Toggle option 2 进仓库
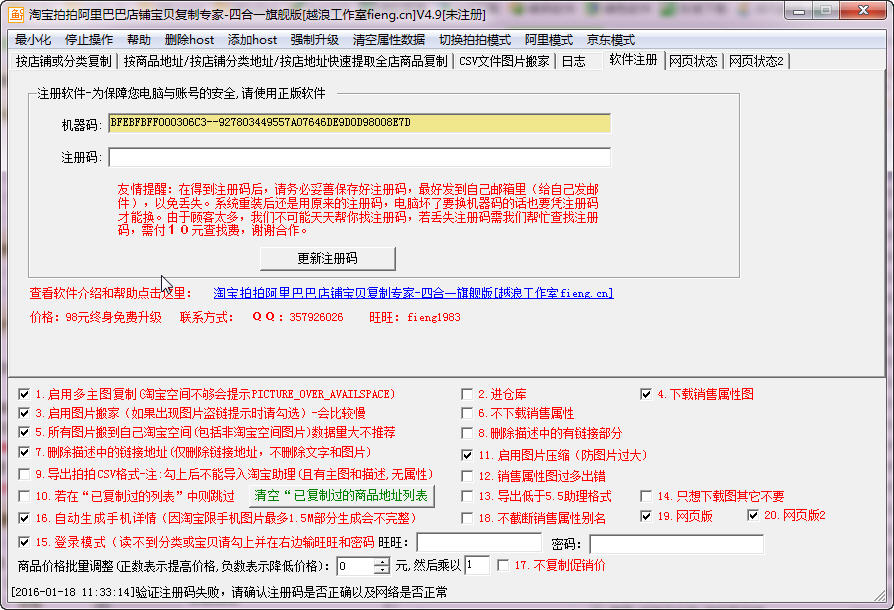The height and width of the screenshot is (610, 894). [467, 394]
